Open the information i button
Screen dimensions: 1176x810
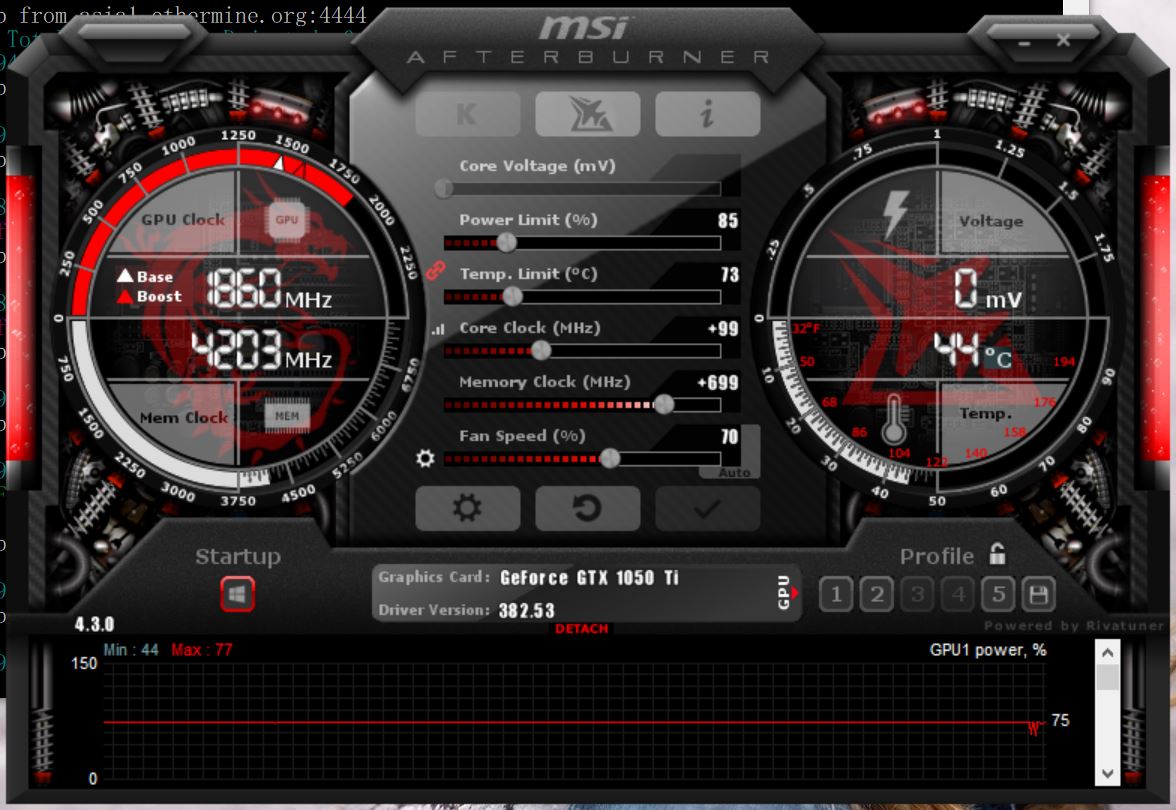click(x=707, y=115)
